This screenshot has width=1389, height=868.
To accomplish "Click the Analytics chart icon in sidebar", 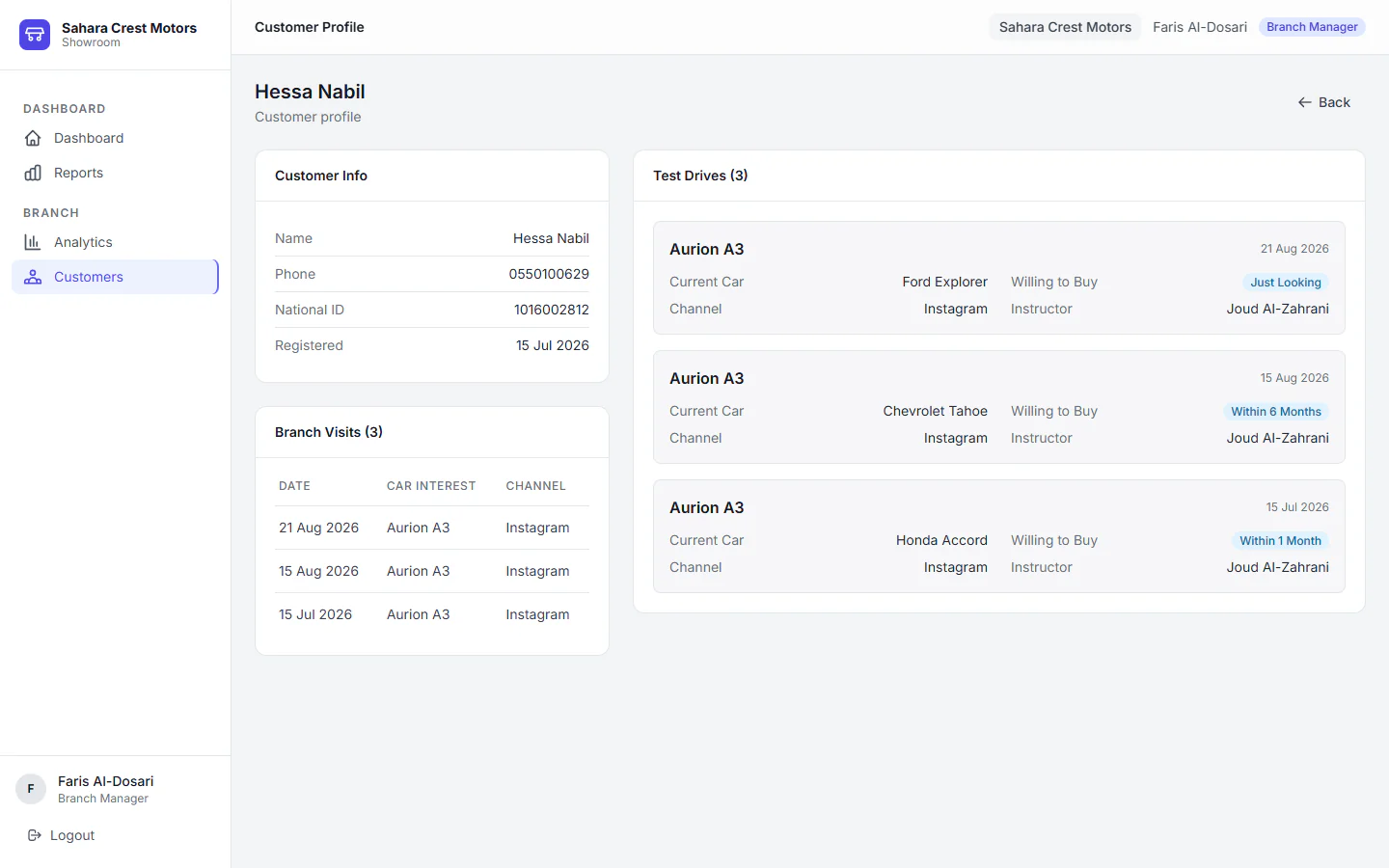I will tap(33, 242).
